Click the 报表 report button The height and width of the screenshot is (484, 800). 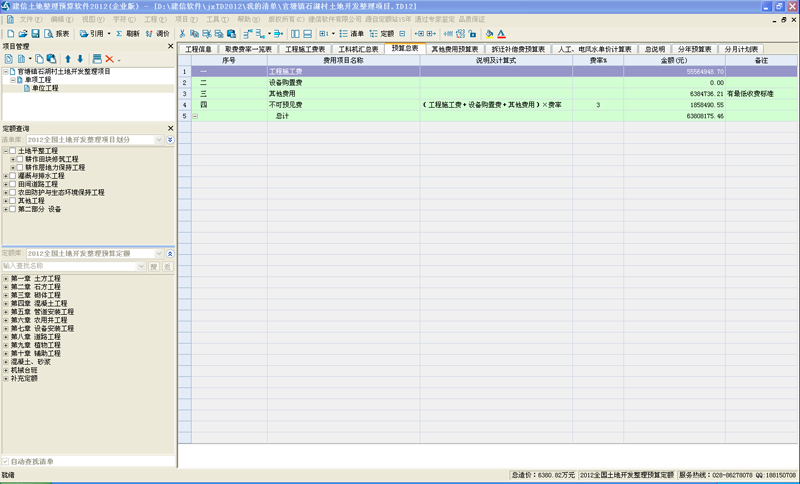[x=57, y=34]
